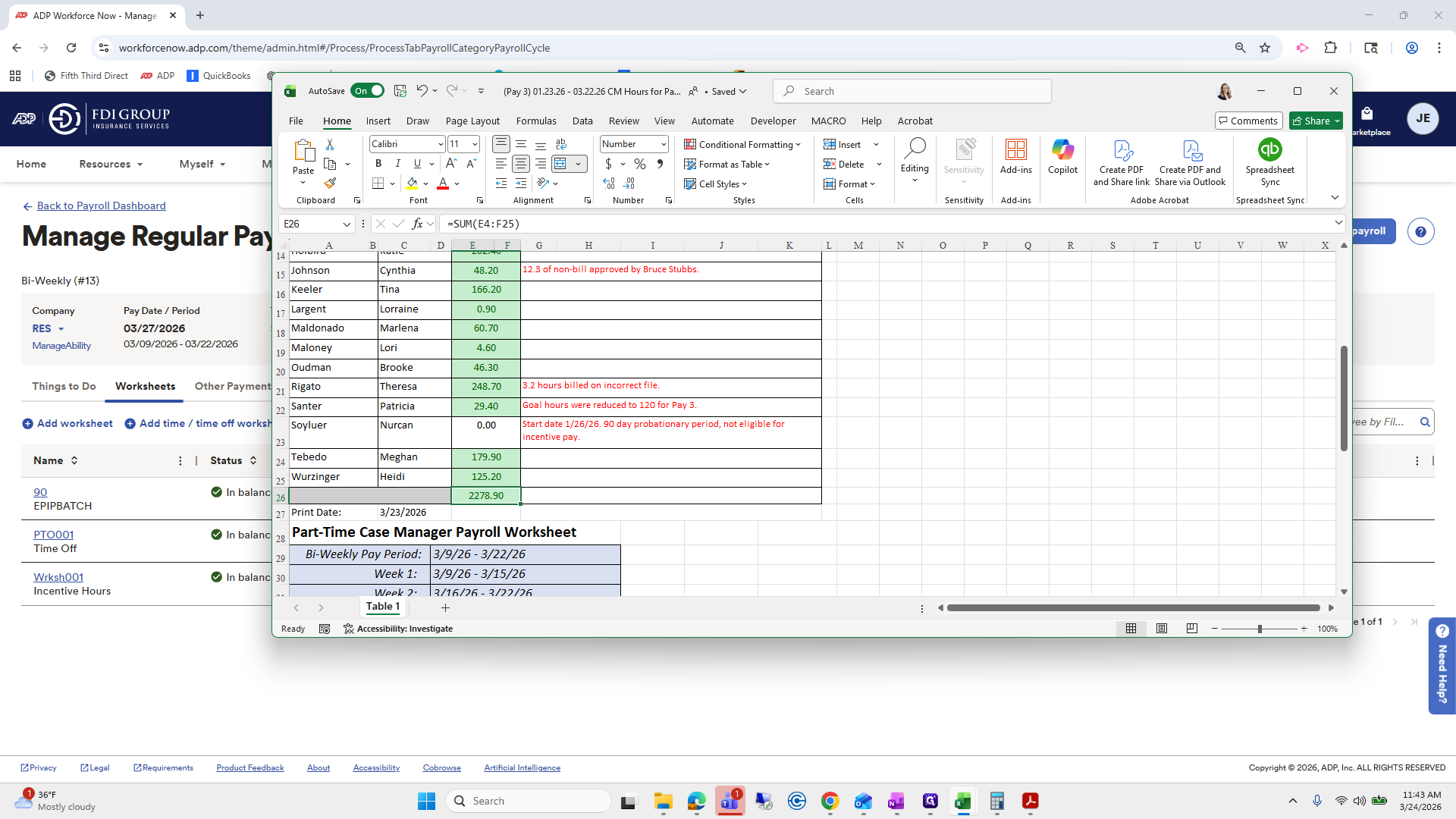Toggle bold formatting button
The image size is (1456, 819).
[378, 164]
